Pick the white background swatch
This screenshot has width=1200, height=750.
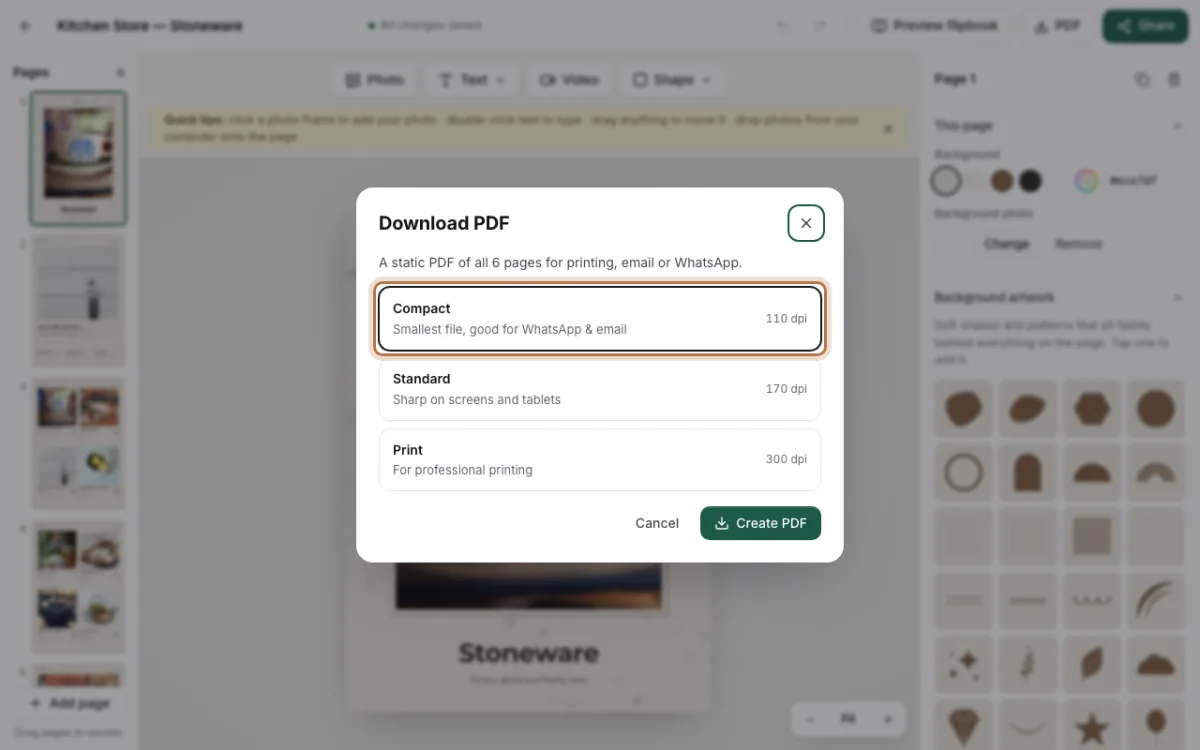click(974, 181)
